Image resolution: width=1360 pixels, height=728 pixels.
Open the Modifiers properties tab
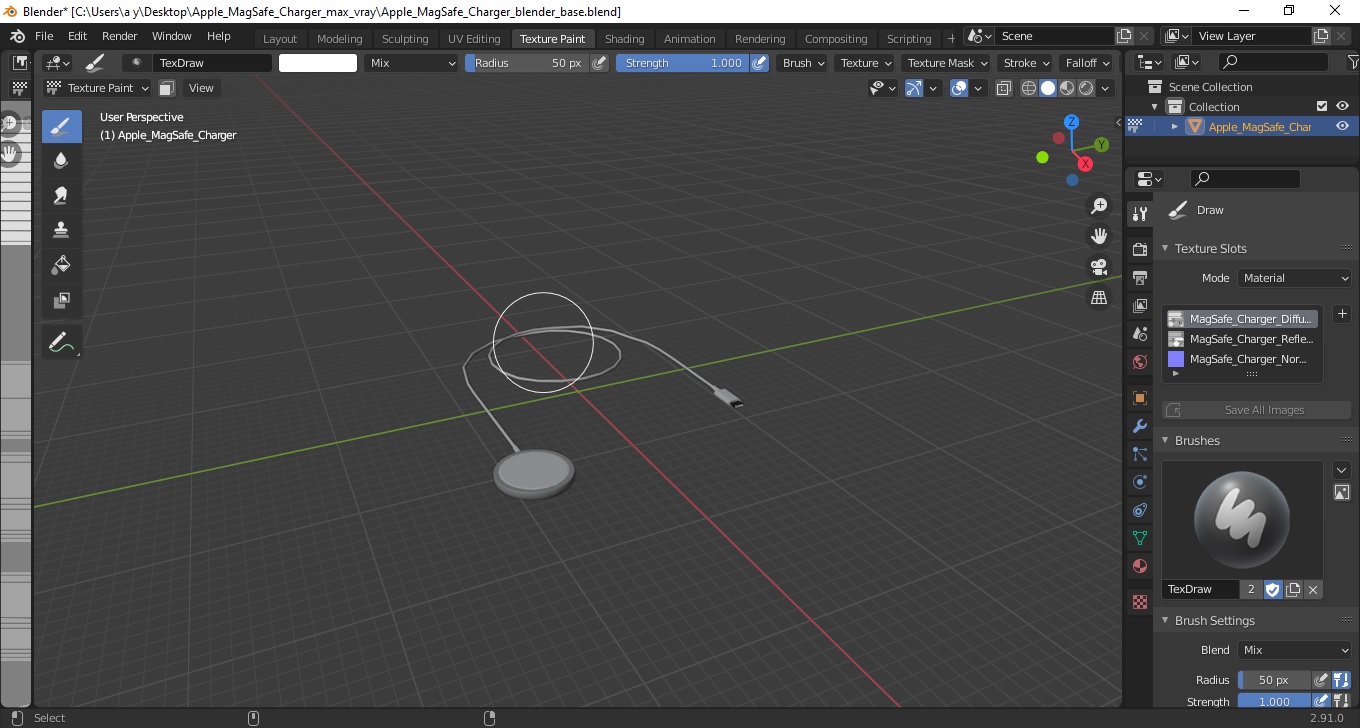coord(1139,426)
